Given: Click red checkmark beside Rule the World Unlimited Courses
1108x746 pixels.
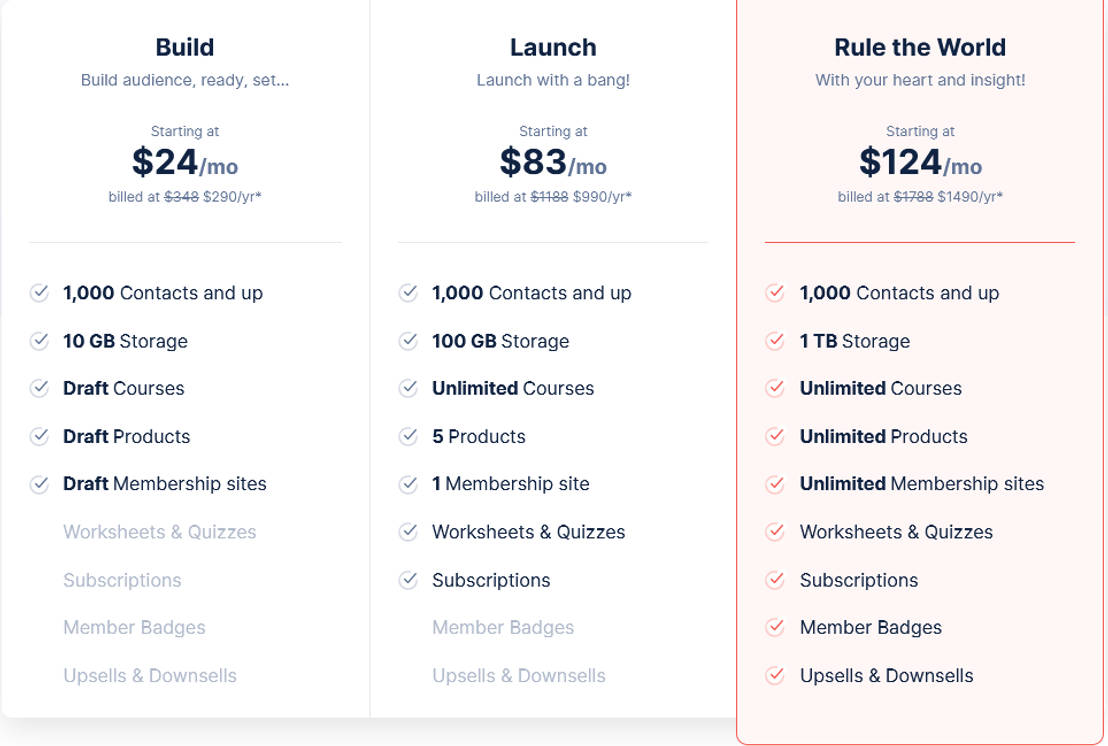Looking at the screenshot, I should [775, 388].
